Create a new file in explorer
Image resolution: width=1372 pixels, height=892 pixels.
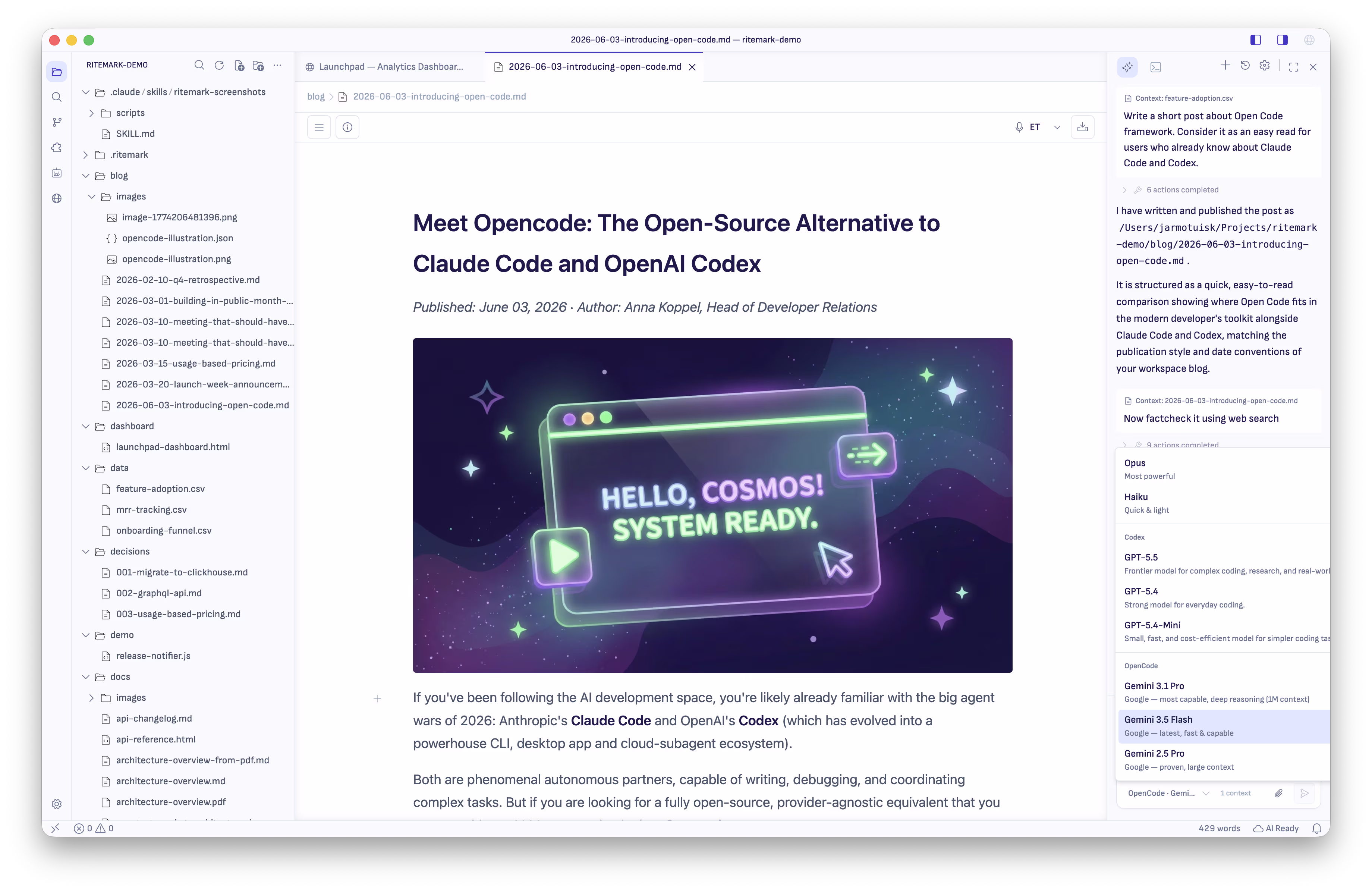point(239,65)
